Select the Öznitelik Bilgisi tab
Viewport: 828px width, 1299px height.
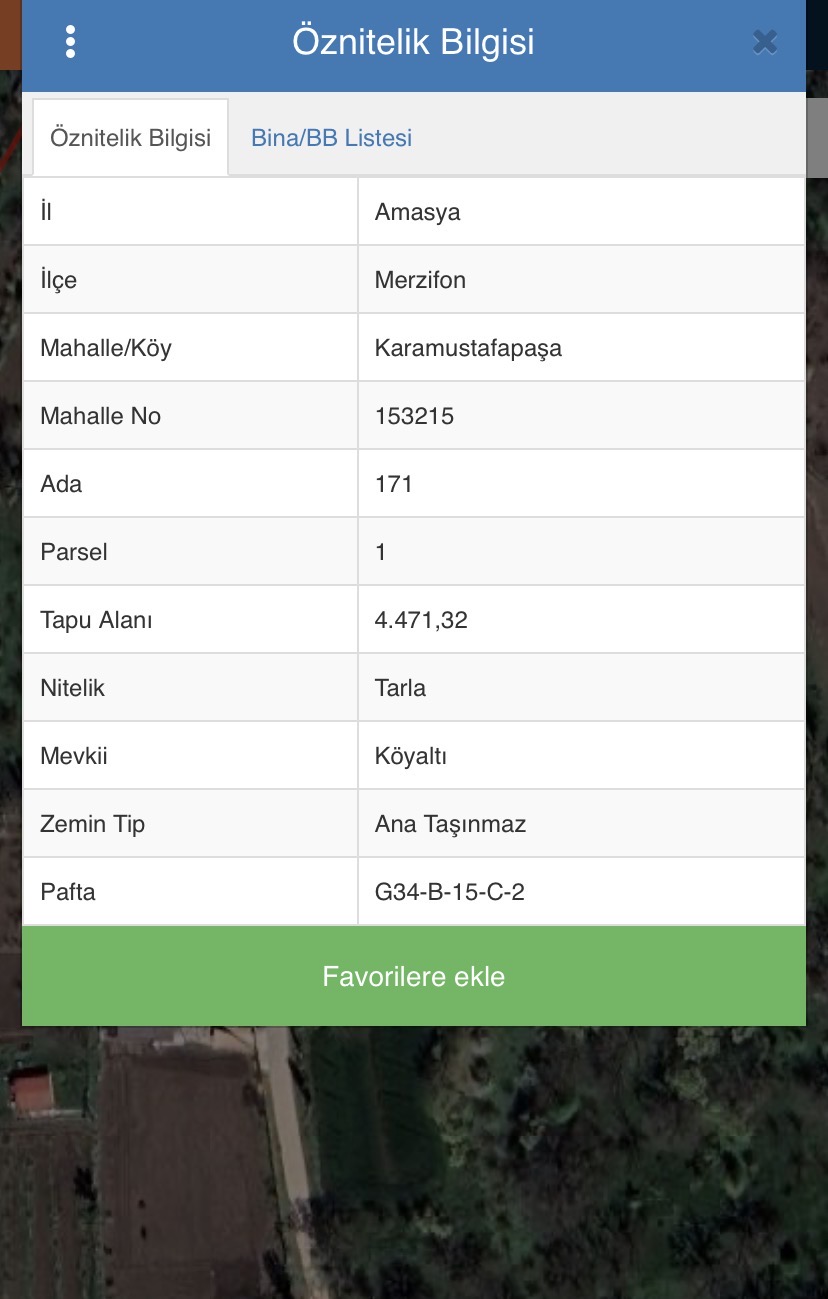pos(130,138)
